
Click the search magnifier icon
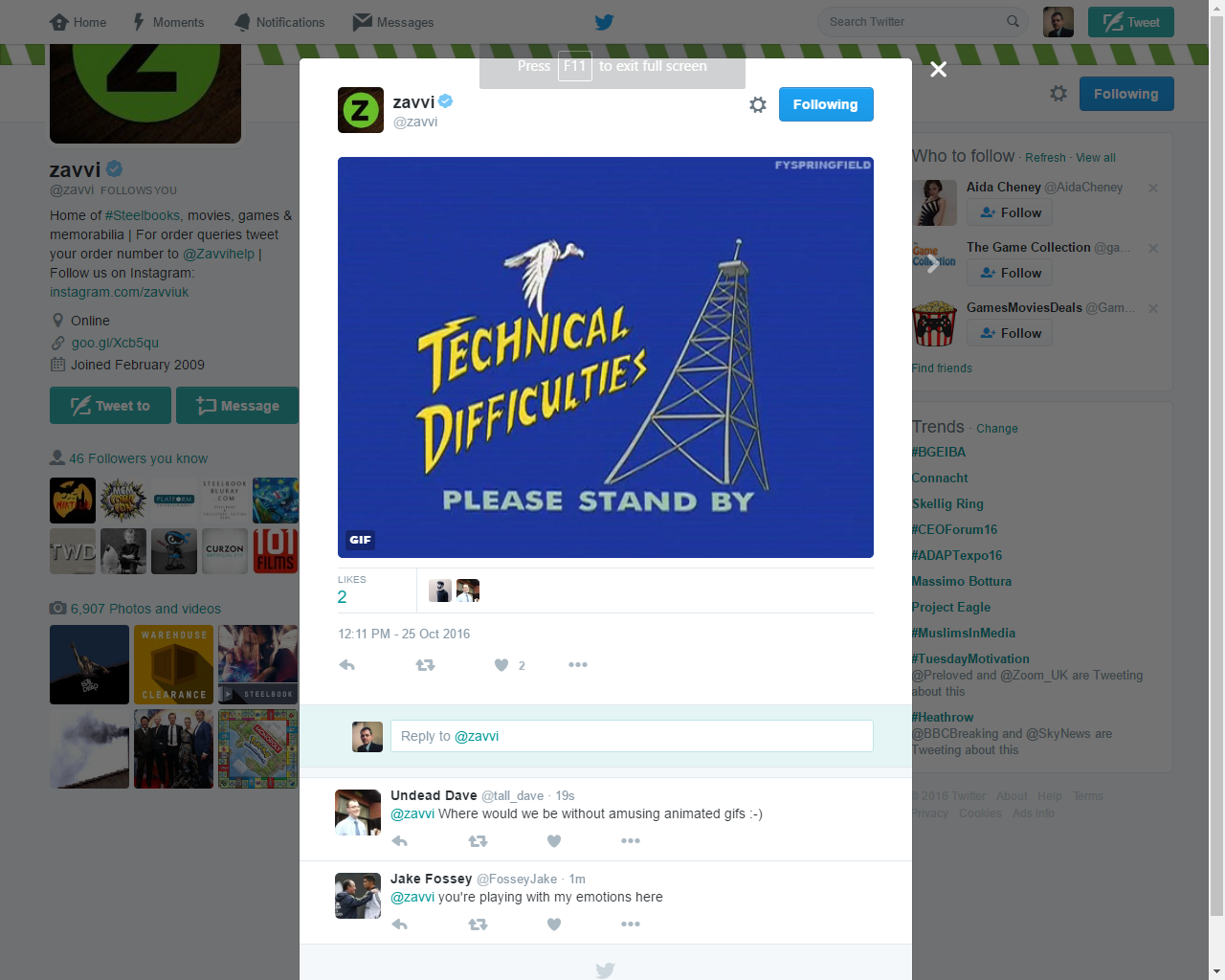pyautogui.click(x=1013, y=21)
